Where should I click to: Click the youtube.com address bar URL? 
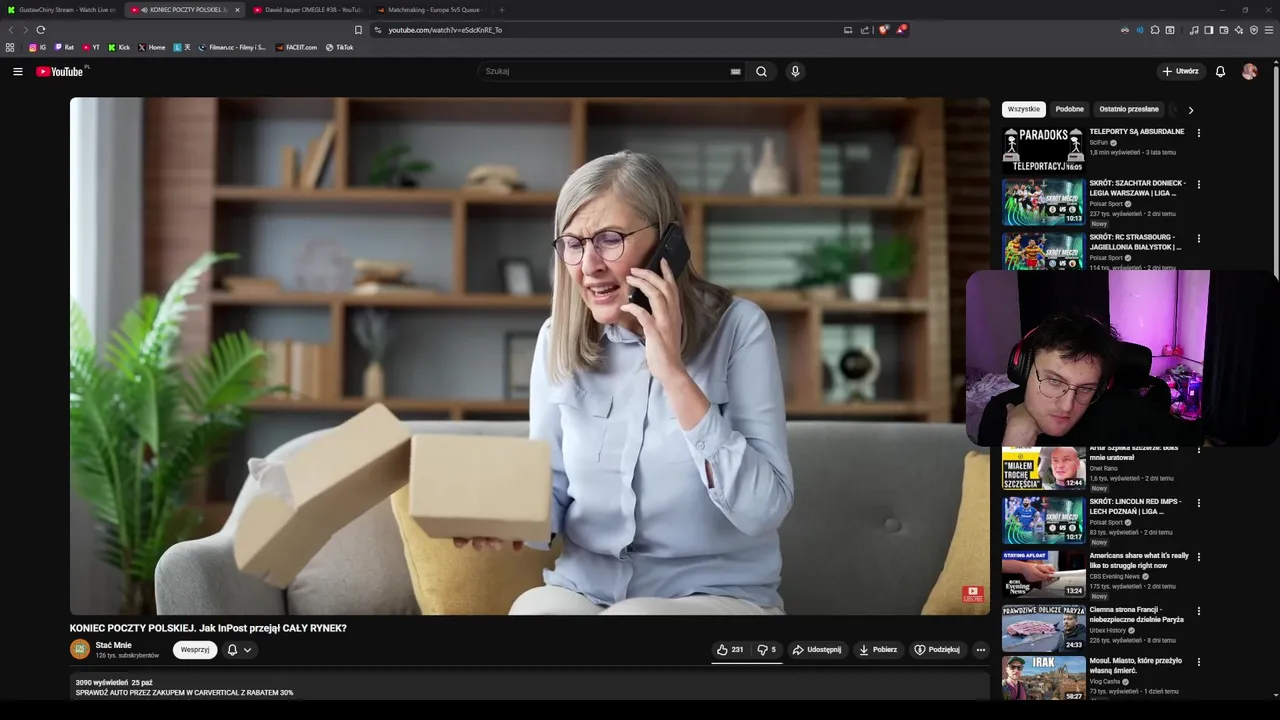click(x=445, y=30)
